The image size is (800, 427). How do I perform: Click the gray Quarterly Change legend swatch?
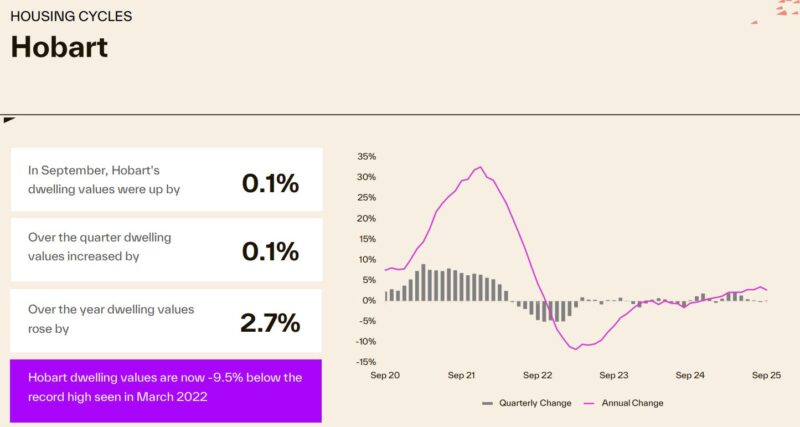point(488,403)
